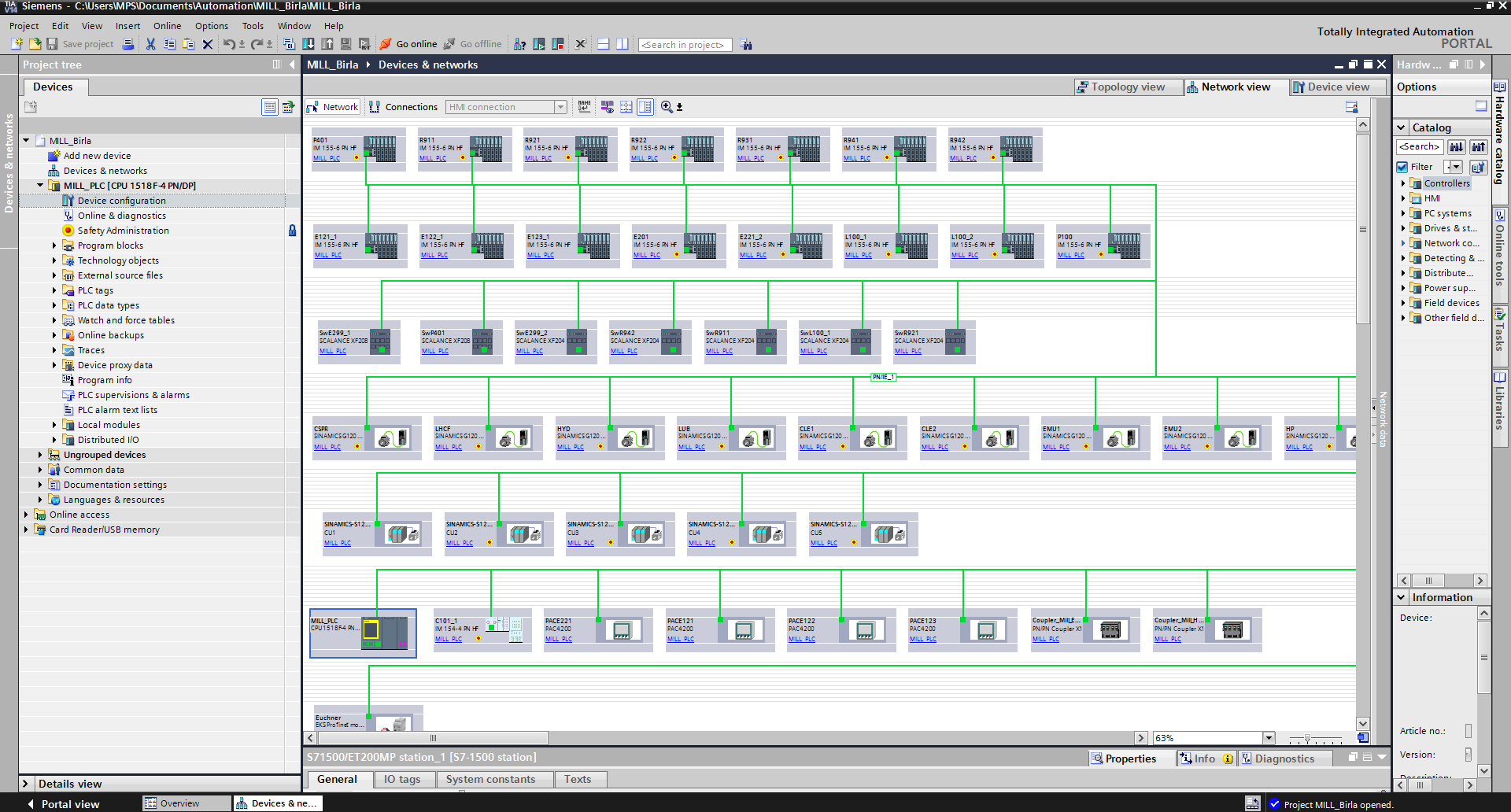Click the Print icon in toolbar
Screen dimensions: 1511x812
[x=128, y=44]
